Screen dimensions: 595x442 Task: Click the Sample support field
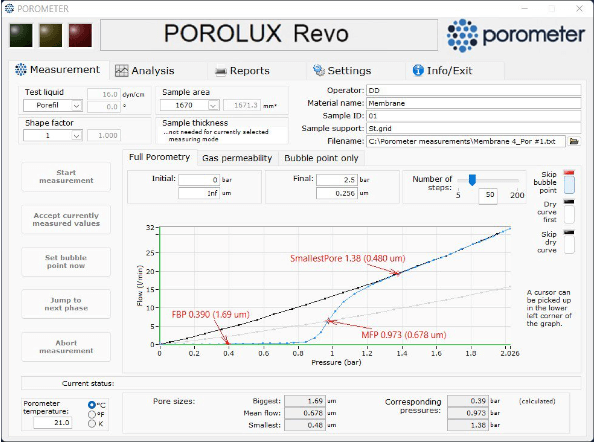[x=474, y=128]
